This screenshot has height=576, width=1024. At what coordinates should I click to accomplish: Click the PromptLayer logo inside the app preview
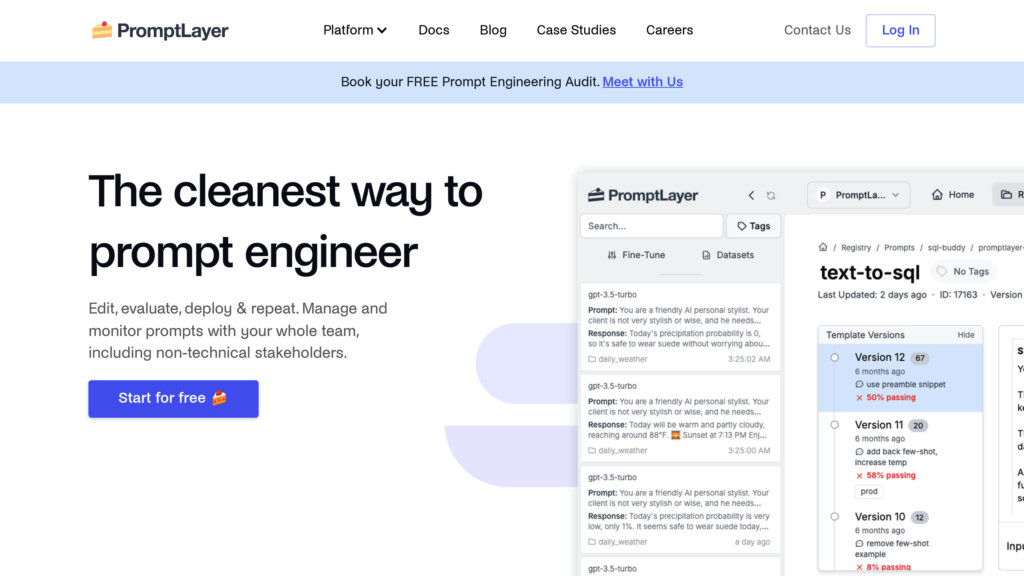[x=643, y=195]
